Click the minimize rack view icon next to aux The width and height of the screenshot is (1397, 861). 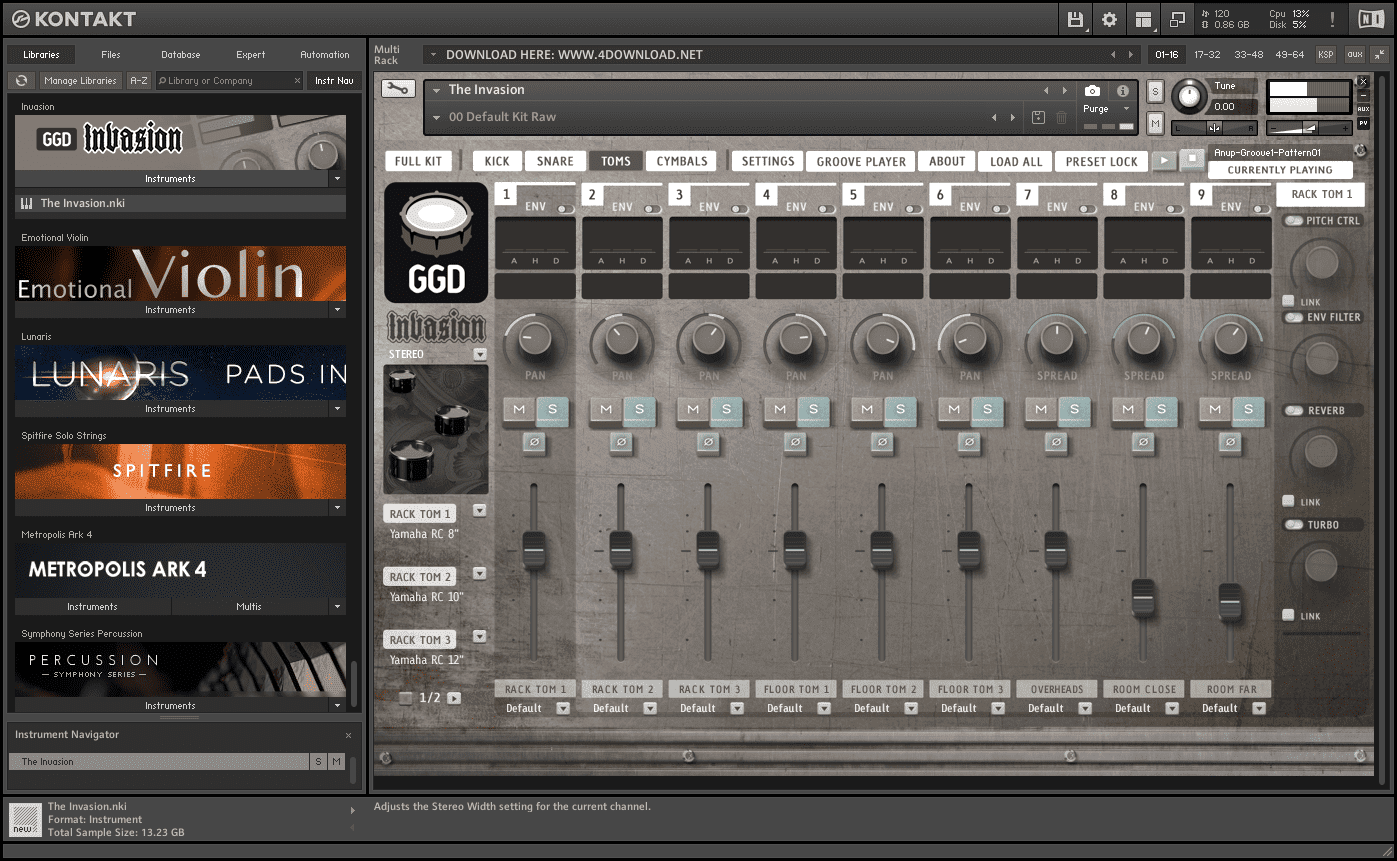coord(1378,54)
